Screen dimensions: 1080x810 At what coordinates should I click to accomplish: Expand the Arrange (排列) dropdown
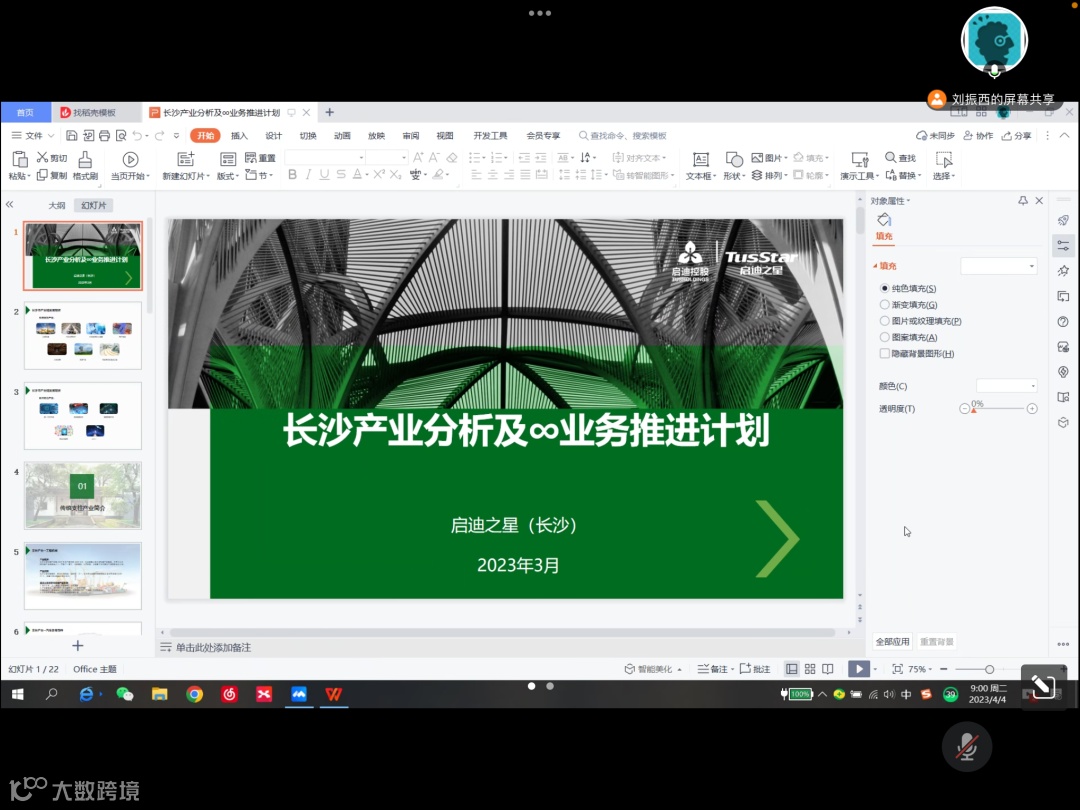click(x=769, y=175)
